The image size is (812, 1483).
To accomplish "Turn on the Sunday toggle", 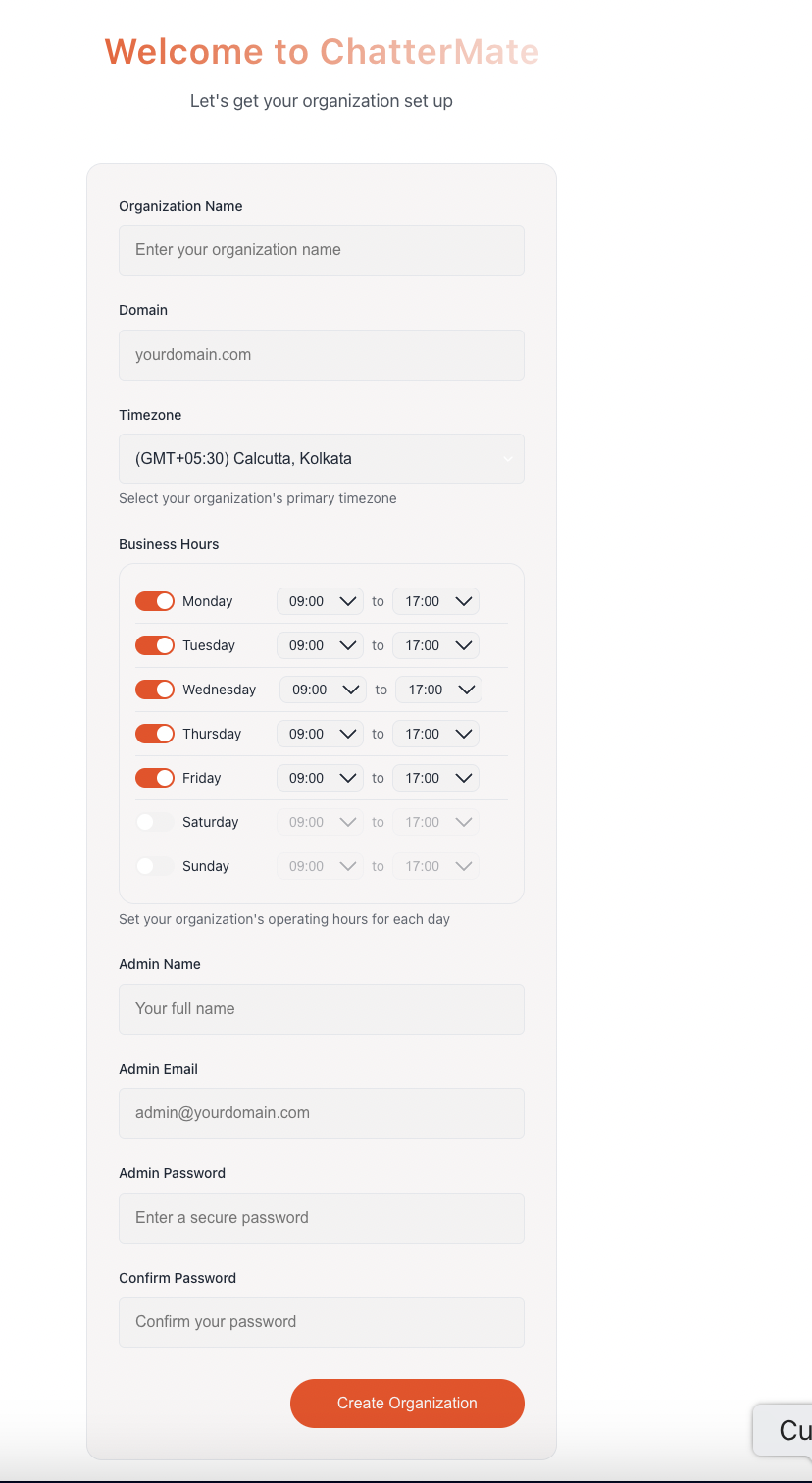I will tap(154, 865).
